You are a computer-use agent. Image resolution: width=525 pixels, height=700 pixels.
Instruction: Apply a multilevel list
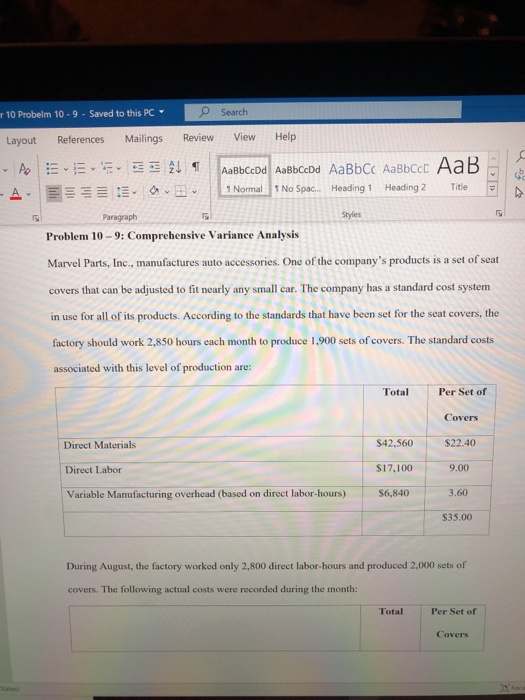point(106,168)
